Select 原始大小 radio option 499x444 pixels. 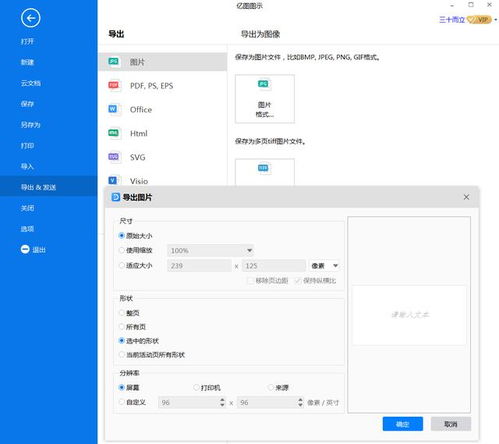tap(121, 236)
